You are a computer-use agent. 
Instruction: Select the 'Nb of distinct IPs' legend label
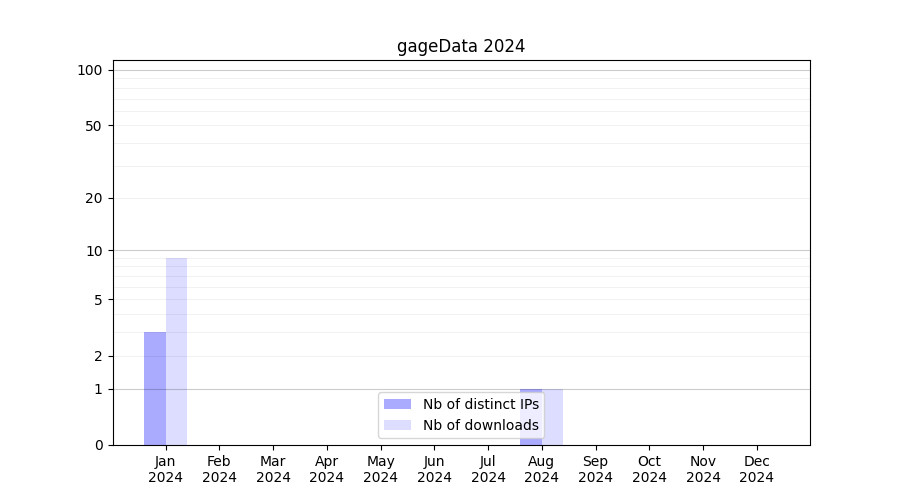[x=480, y=404]
